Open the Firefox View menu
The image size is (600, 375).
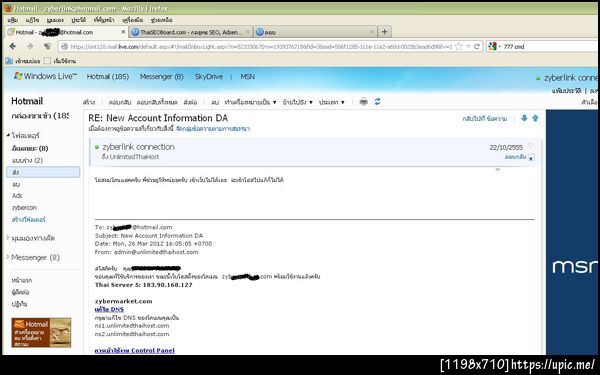pyautogui.click(x=55, y=20)
